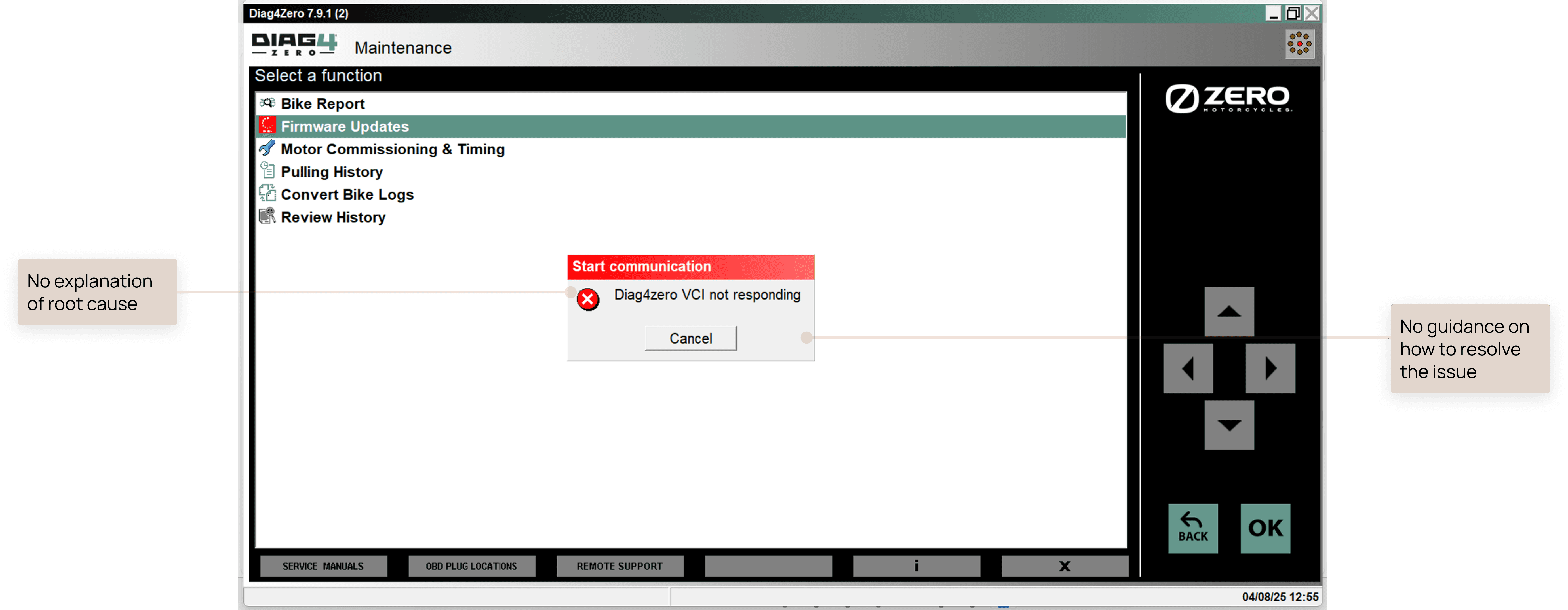This screenshot has width=1568, height=610.
Task: Click the red error X icon in dialog
Action: 587,299
